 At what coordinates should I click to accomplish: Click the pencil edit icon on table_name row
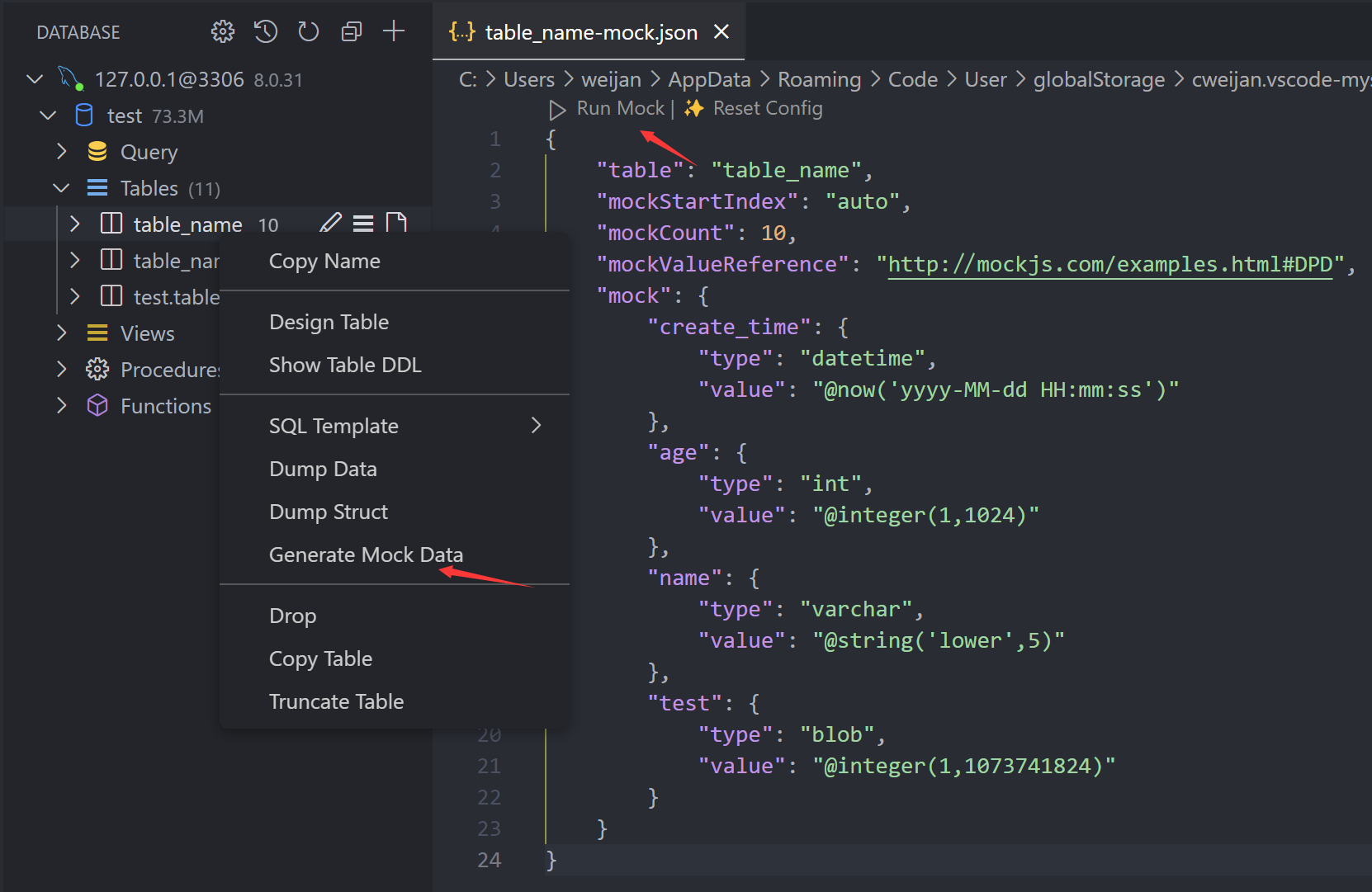(x=330, y=223)
